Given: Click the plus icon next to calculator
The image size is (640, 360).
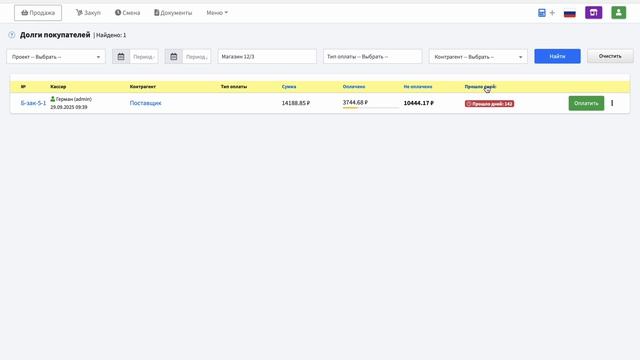Looking at the screenshot, I should click(552, 13).
